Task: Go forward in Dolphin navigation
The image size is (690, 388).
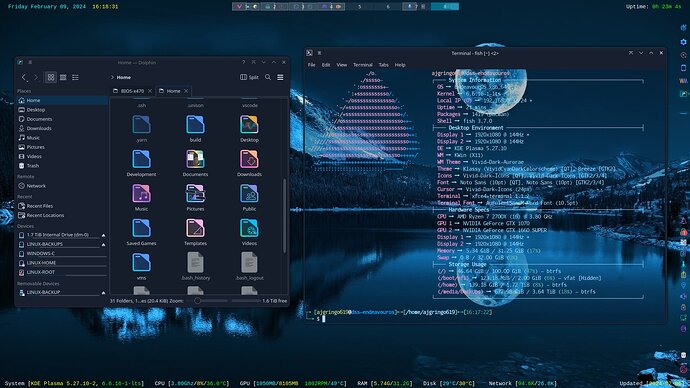Action: (x=36, y=77)
